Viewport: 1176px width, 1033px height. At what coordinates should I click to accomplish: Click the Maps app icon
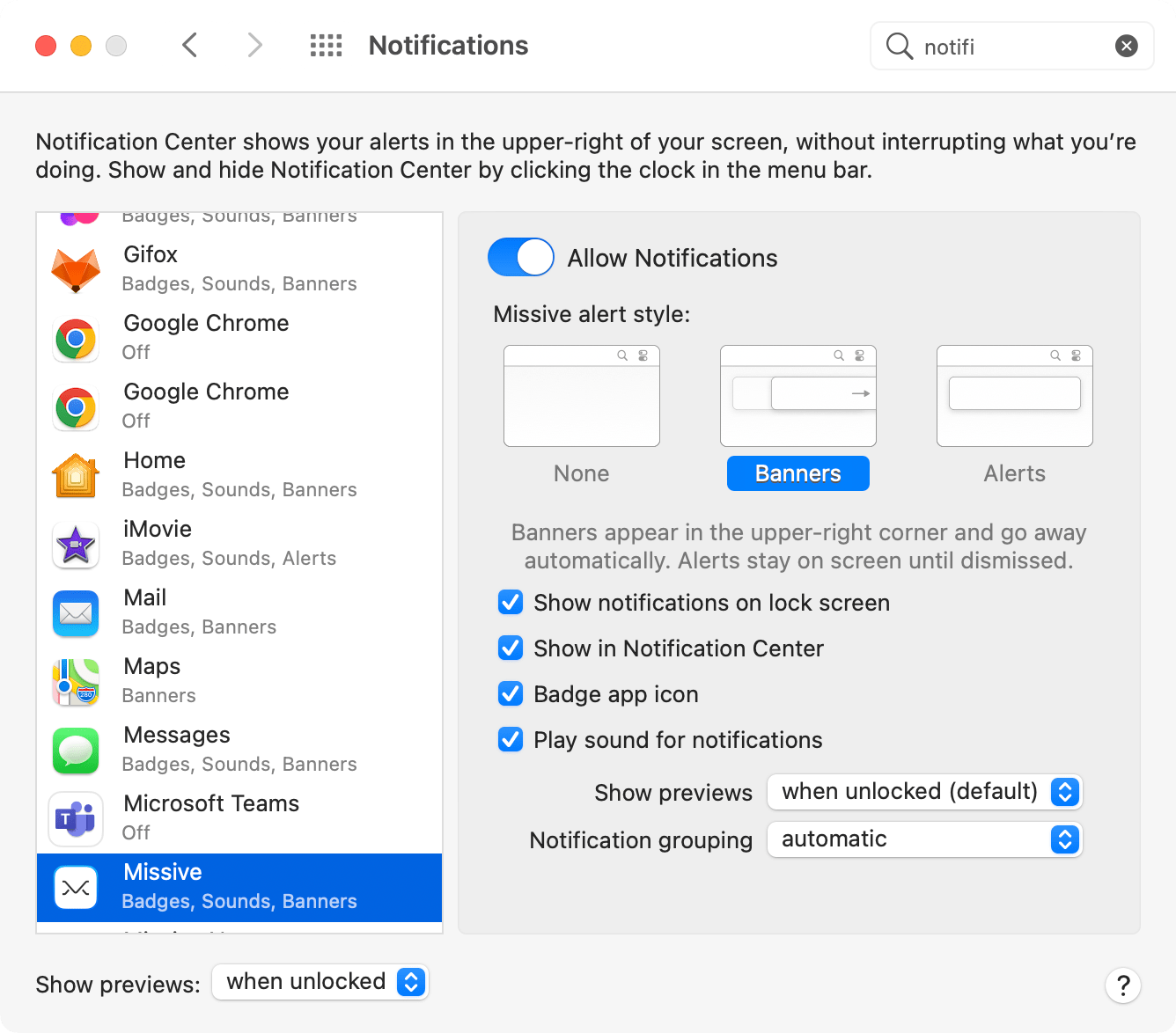pyautogui.click(x=76, y=682)
